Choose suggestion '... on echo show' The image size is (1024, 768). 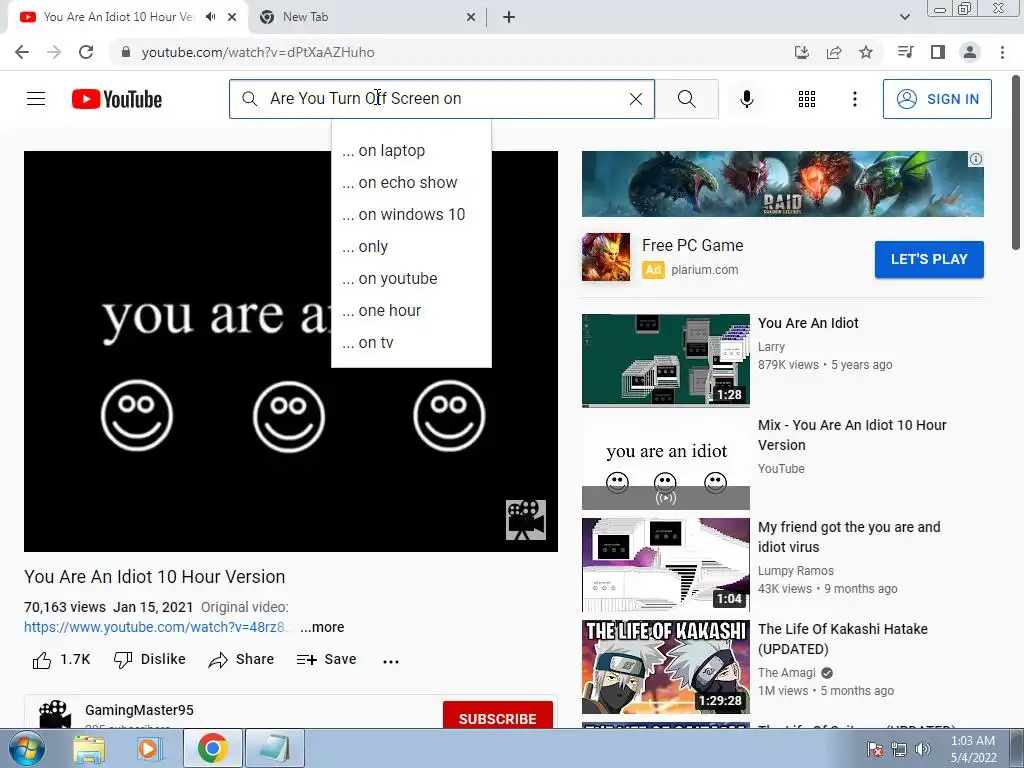tap(411, 182)
